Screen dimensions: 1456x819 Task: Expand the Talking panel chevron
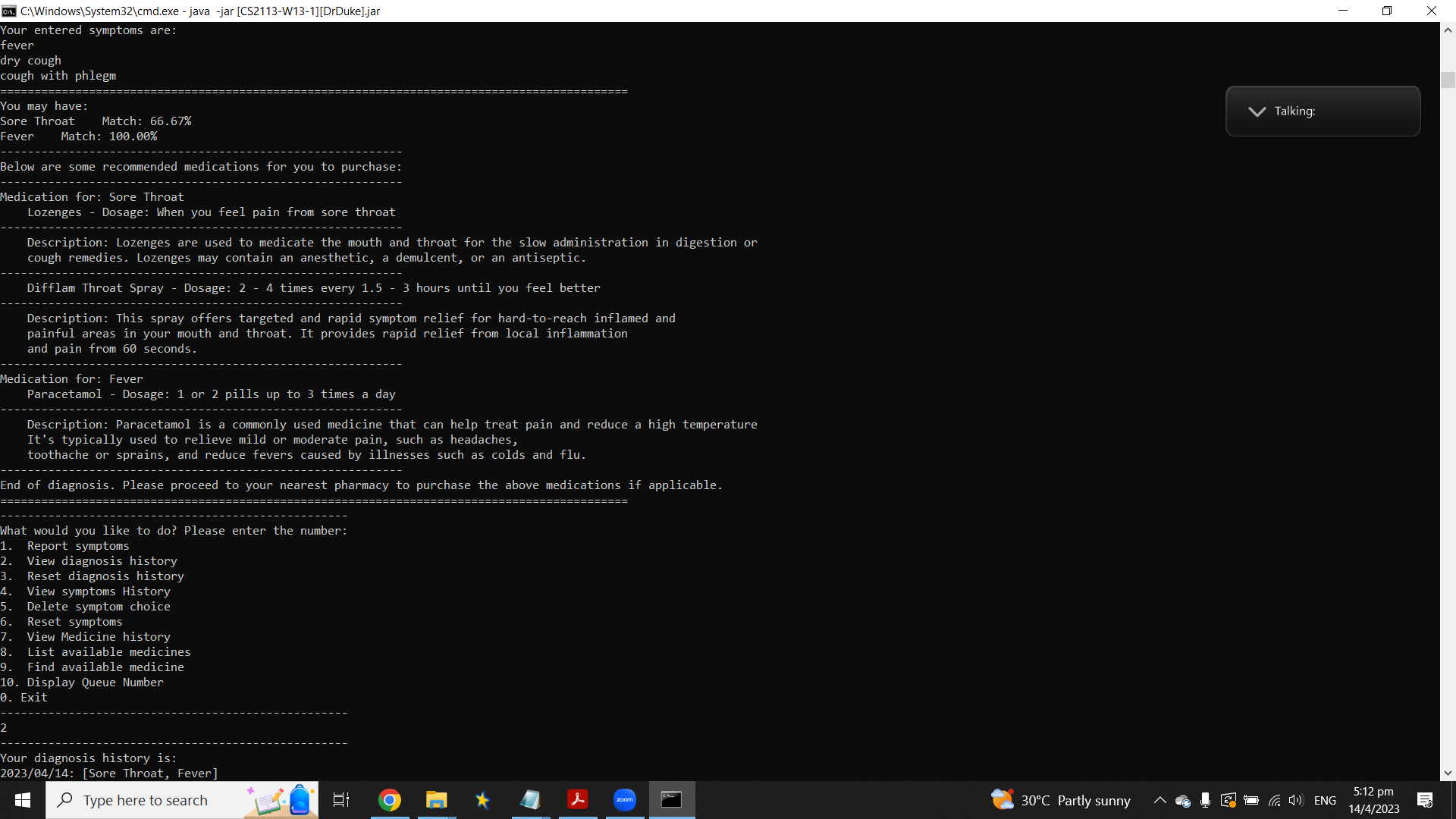coord(1257,111)
